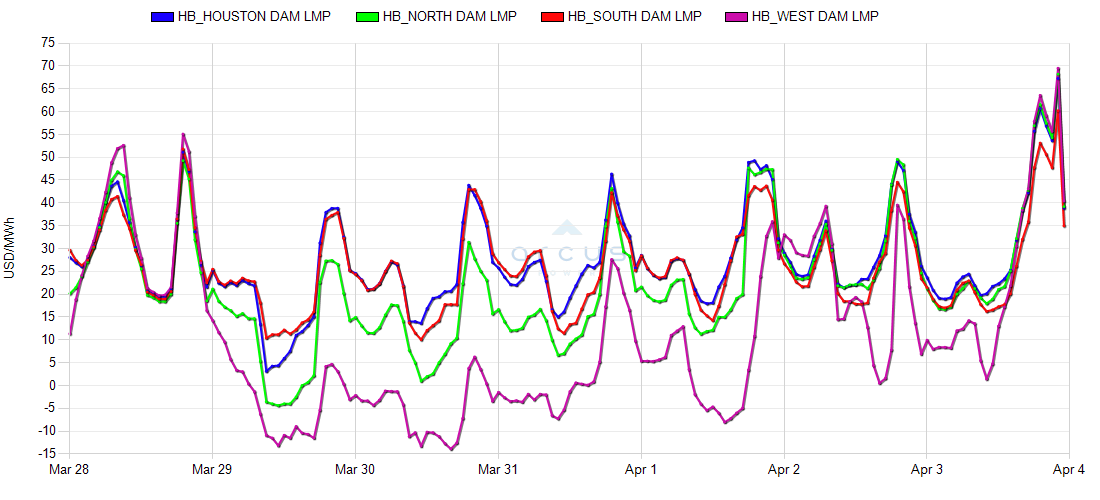Image resolution: width=1100 pixels, height=500 pixels.
Task: Click the Apr 3 x-axis label
Action: tap(927, 468)
